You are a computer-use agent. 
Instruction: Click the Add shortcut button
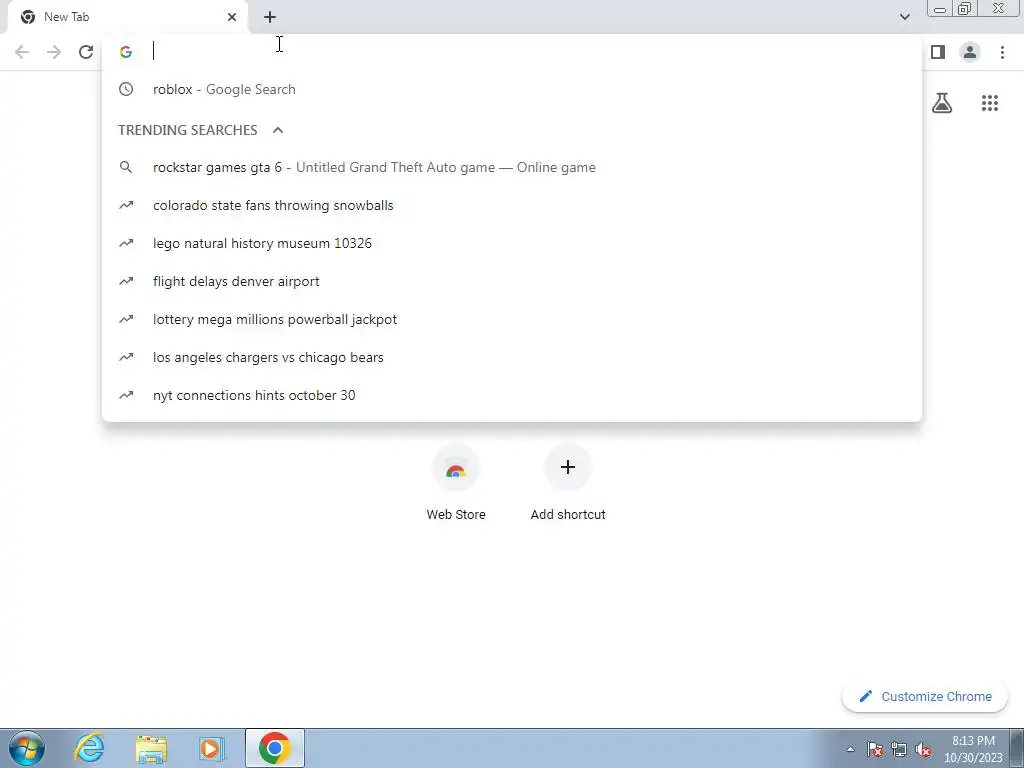point(568,483)
